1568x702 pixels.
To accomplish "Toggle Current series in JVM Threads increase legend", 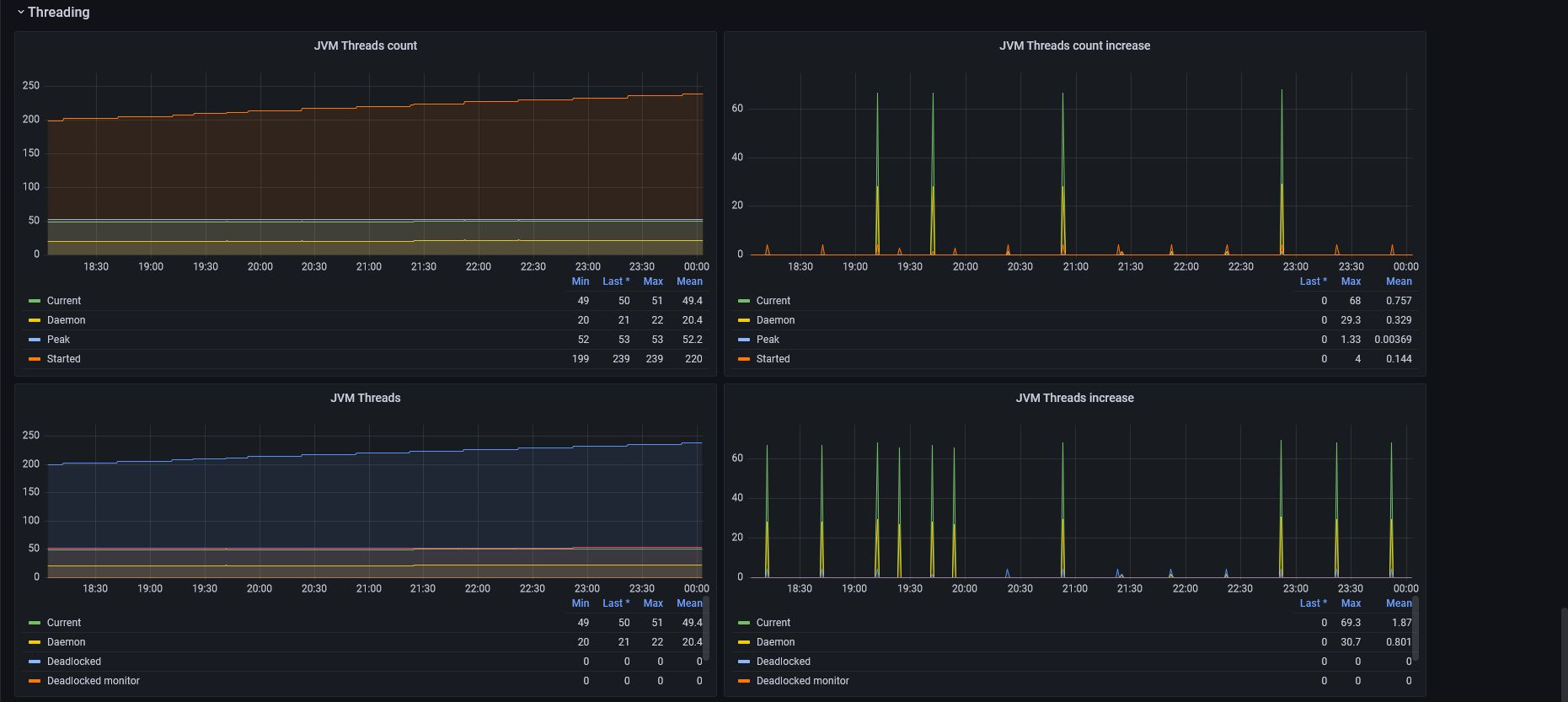I will pyautogui.click(x=773, y=623).
